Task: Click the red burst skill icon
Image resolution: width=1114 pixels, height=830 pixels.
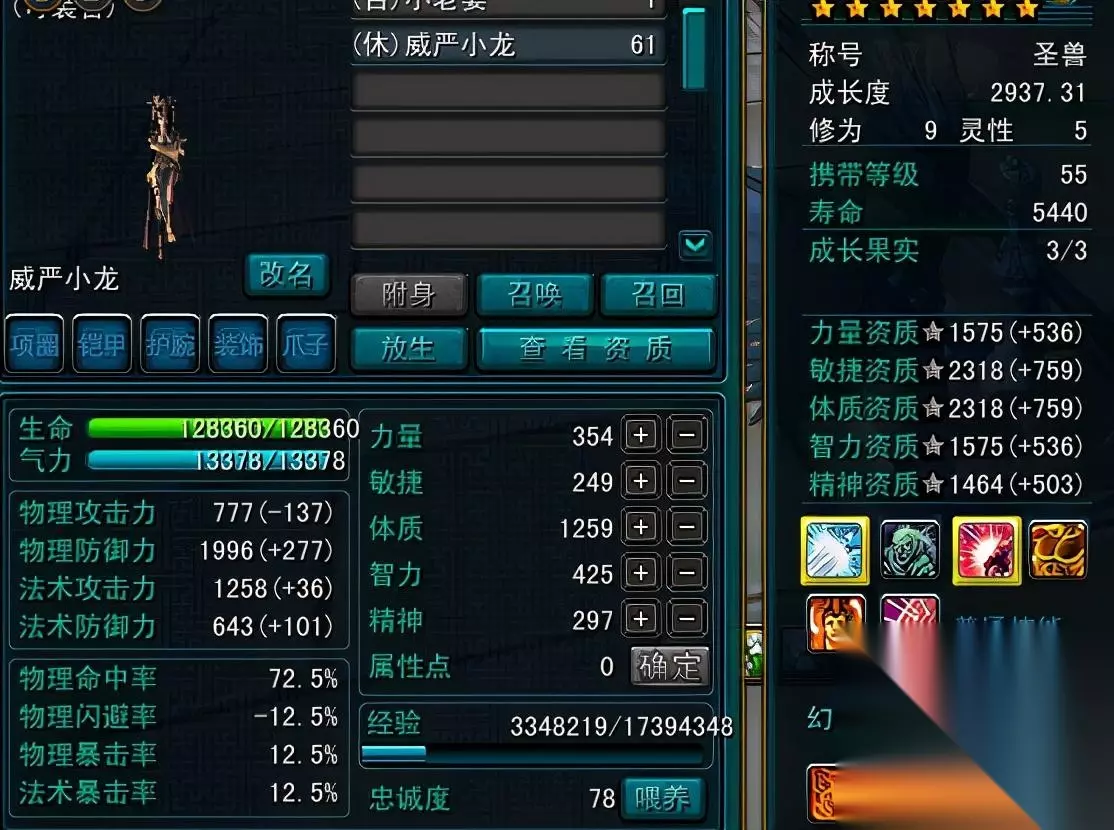Action: [x=986, y=551]
